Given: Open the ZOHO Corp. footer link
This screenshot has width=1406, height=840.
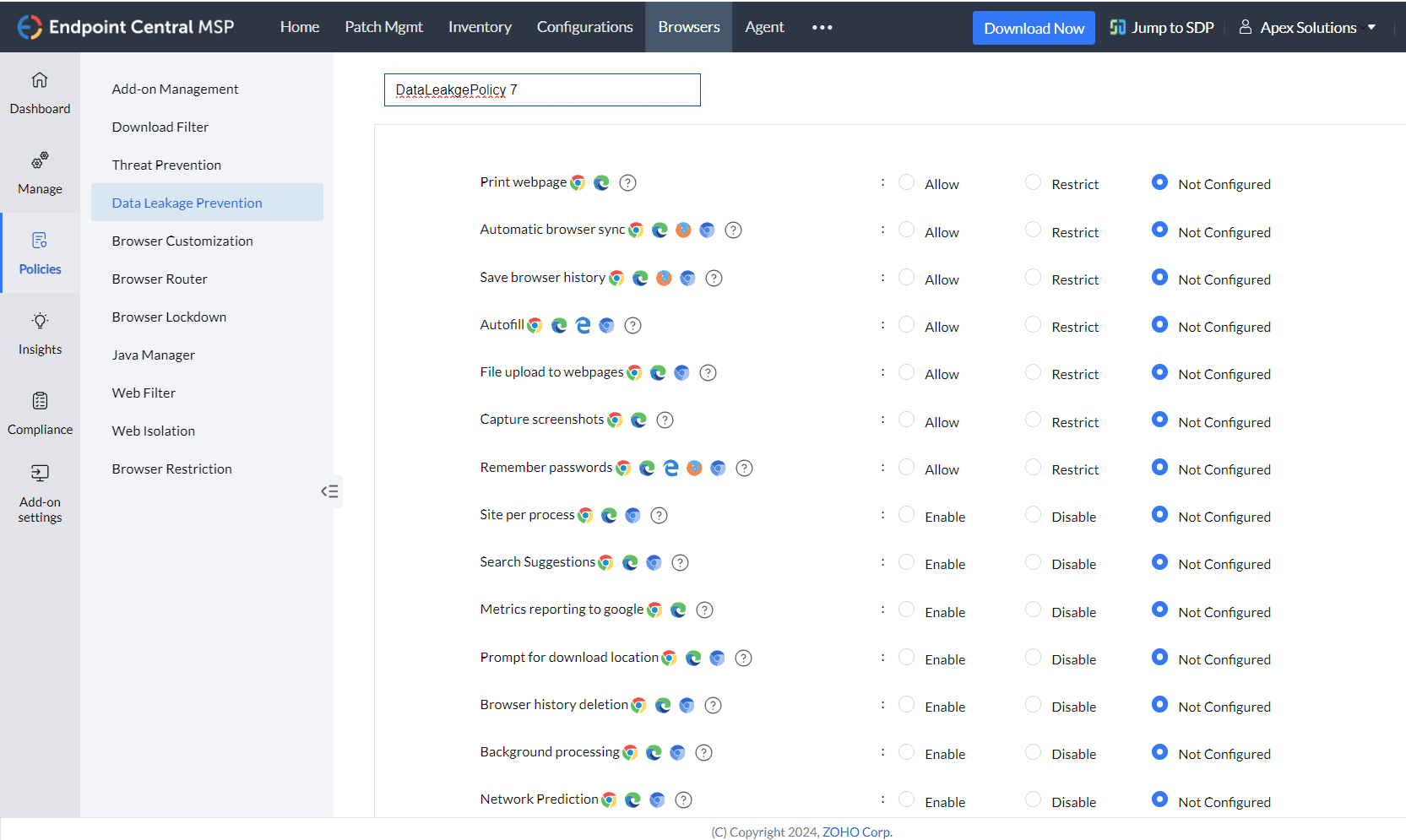Looking at the screenshot, I should point(857,832).
